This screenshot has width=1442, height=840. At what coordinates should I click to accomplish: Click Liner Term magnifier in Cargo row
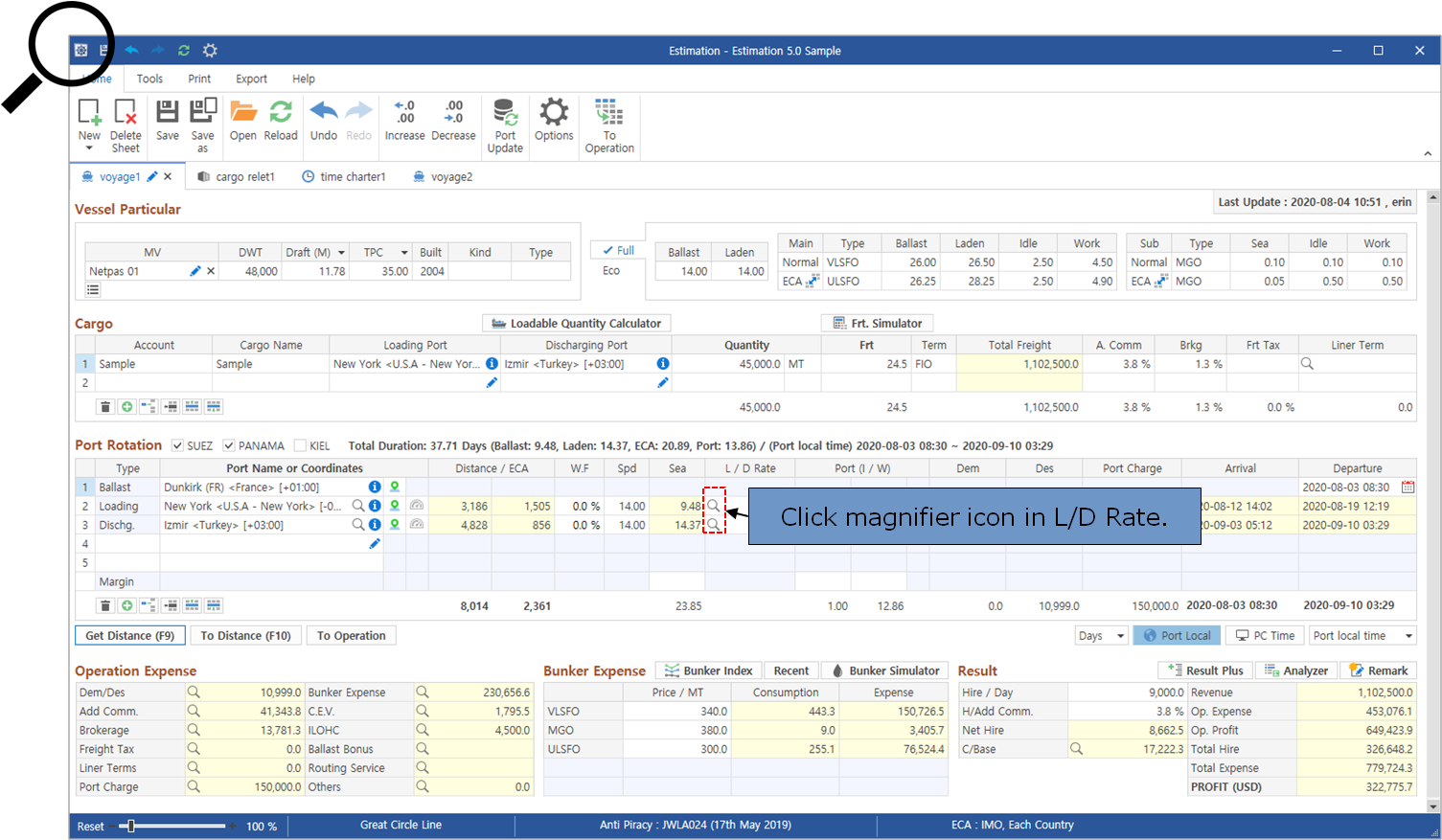point(1307,364)
